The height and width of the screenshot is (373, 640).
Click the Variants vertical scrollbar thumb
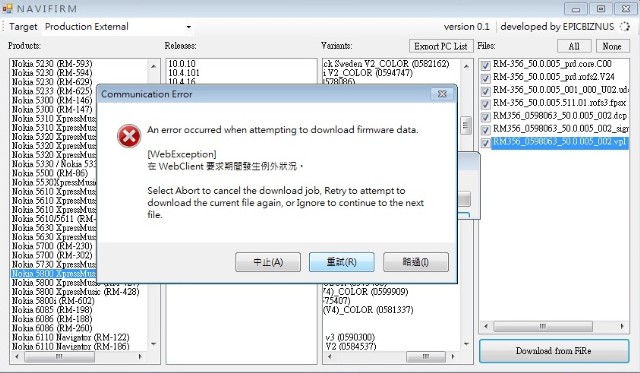(466, 125)
